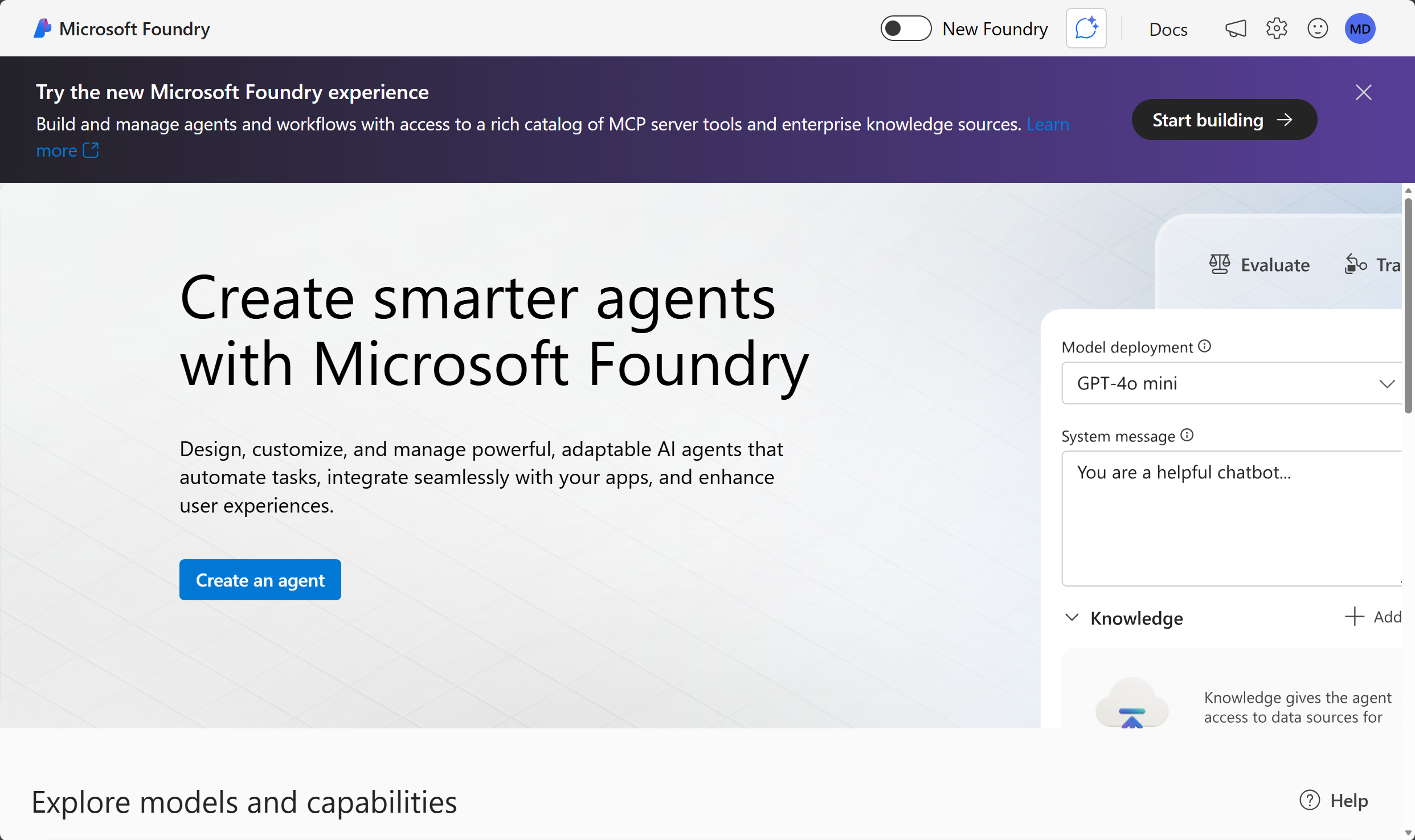The height and width of the screenshot is (840, 1415).
Task: Click the System message info icon
Action: (1187, 435)
